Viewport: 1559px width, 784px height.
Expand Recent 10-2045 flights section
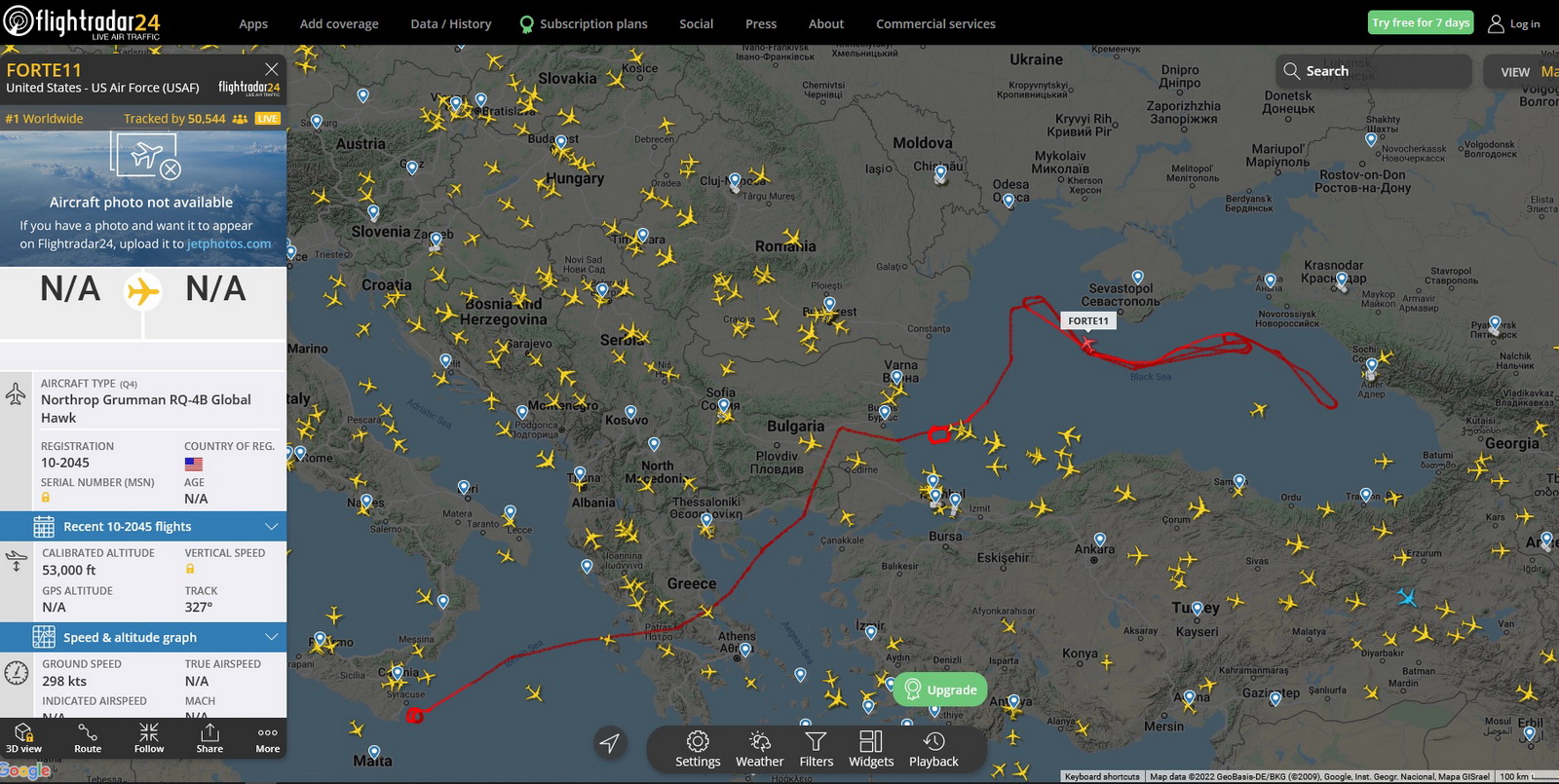pyautogui.click(x=143, y=527)
